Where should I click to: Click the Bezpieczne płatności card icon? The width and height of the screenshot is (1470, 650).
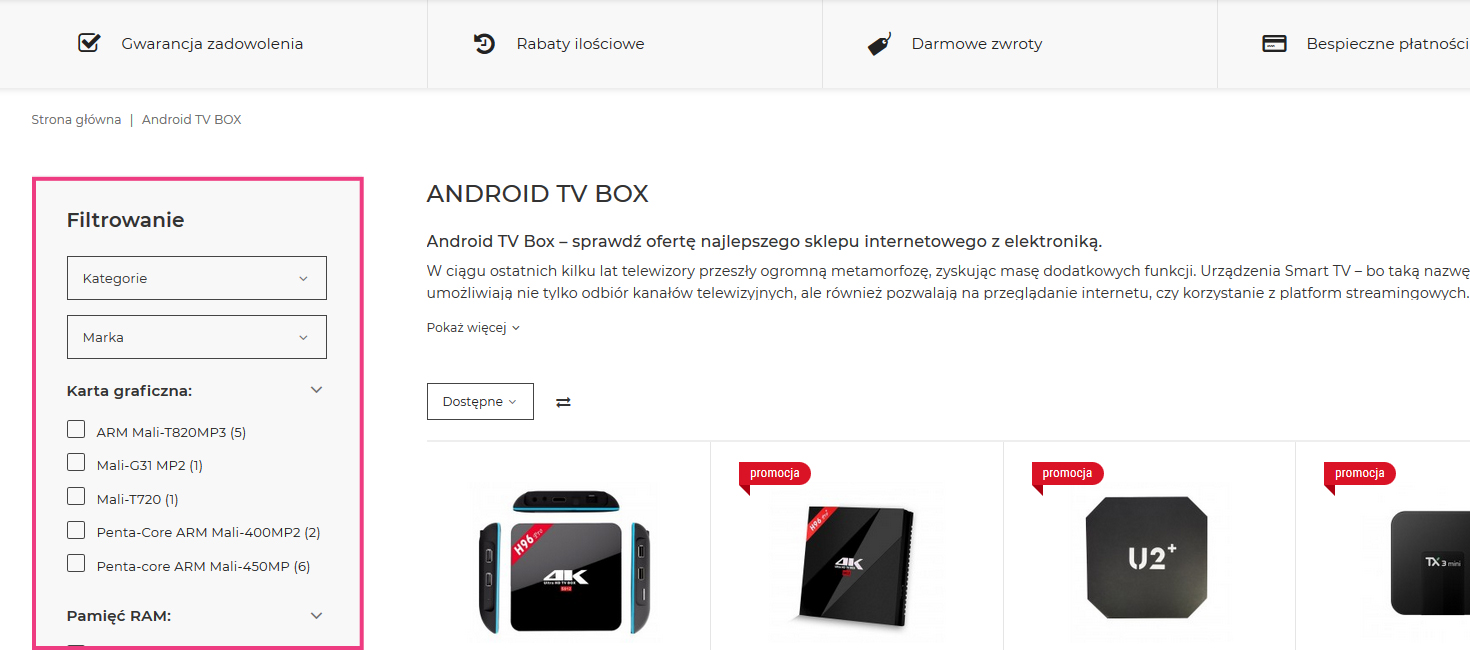coord(1274,44)
